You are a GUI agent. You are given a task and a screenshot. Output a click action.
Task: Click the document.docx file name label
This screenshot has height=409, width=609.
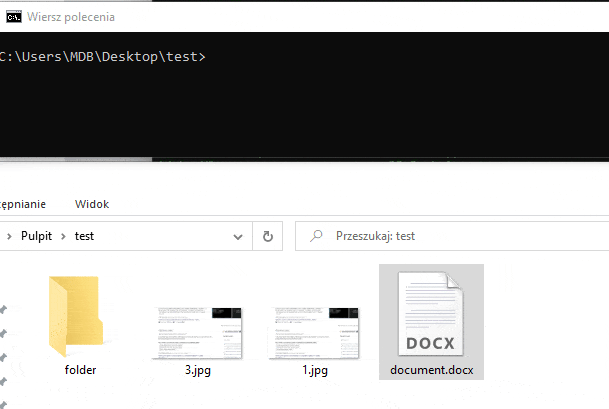432,370
